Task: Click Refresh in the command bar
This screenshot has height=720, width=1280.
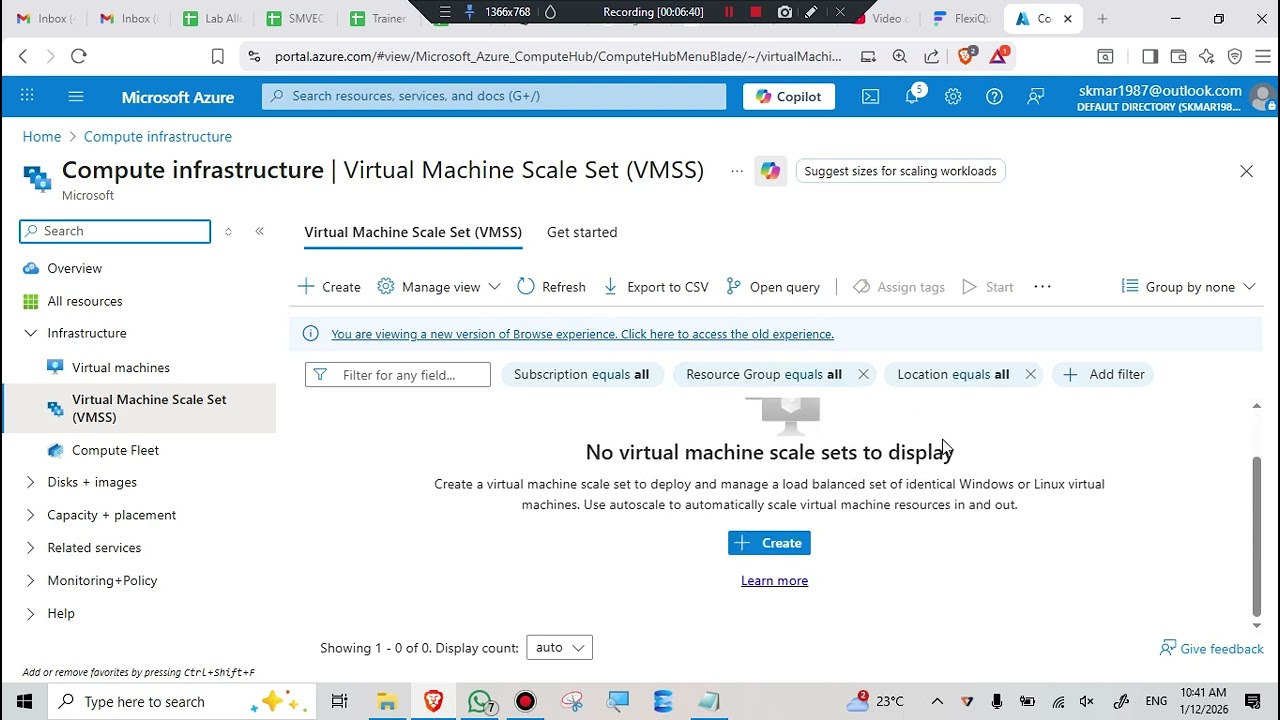Action: [551, 287]
